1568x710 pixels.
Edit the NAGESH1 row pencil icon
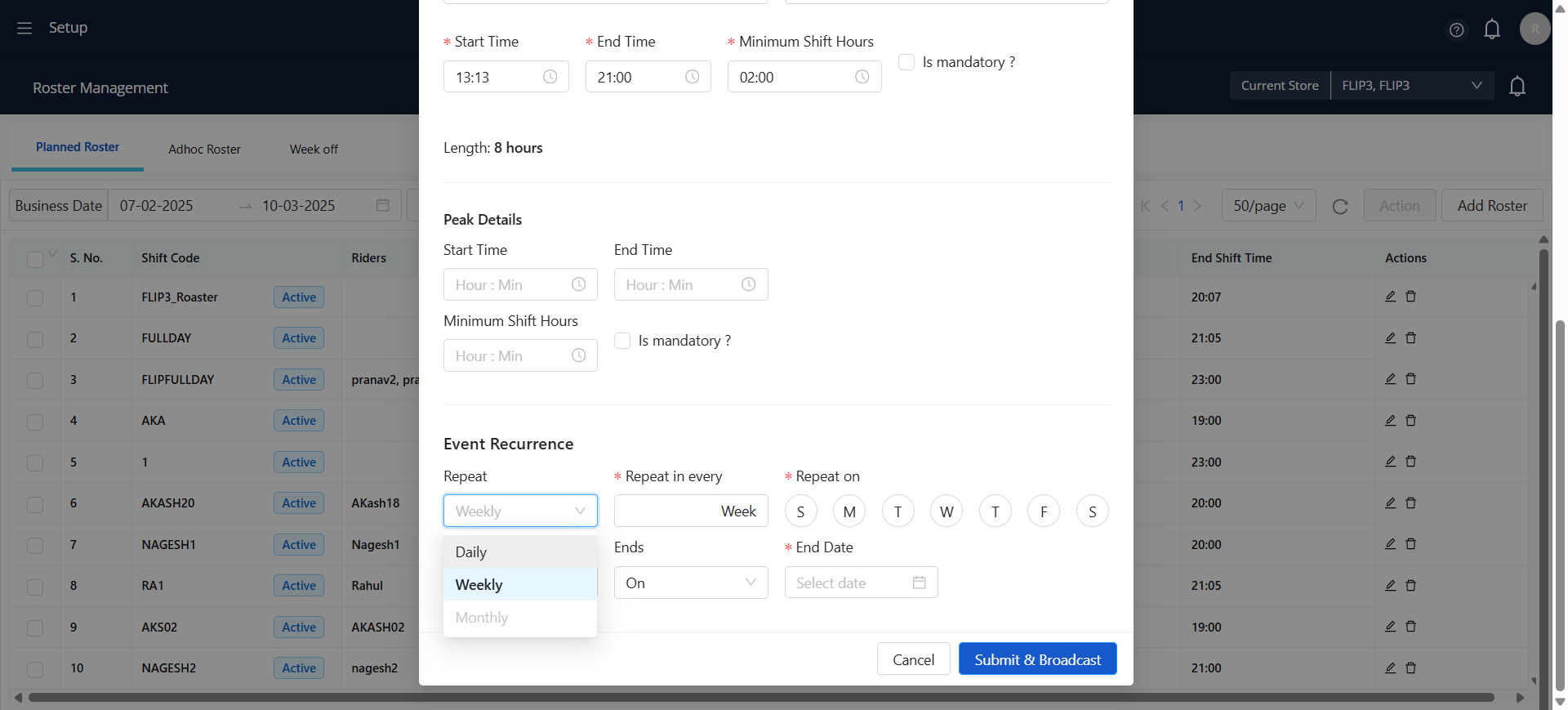click(1390, 544)
